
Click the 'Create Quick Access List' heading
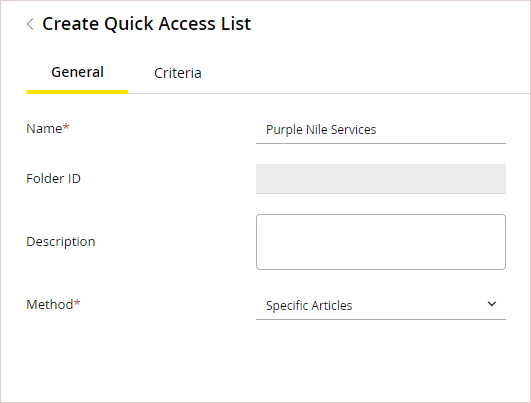[147, 24]
